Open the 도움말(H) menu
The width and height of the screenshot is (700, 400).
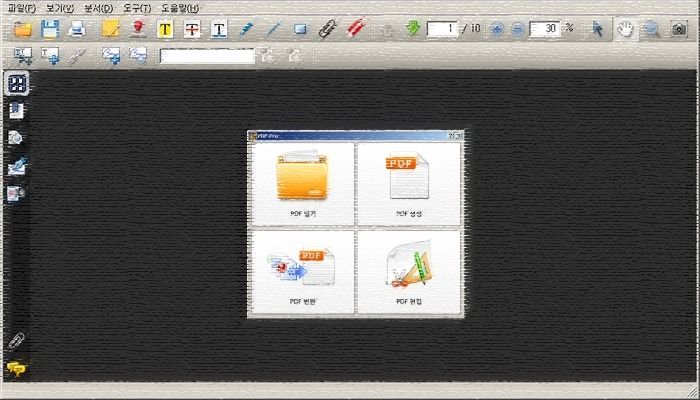180,8
